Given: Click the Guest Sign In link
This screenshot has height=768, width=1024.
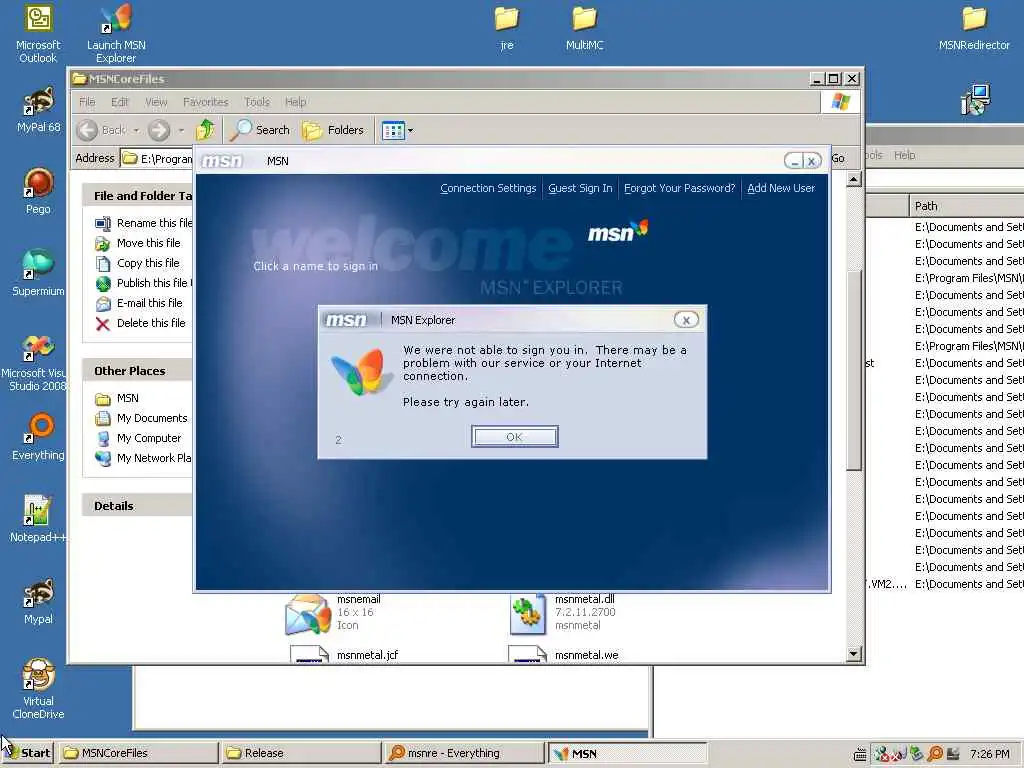Looking at the screenshot, I should coord(580,188).
